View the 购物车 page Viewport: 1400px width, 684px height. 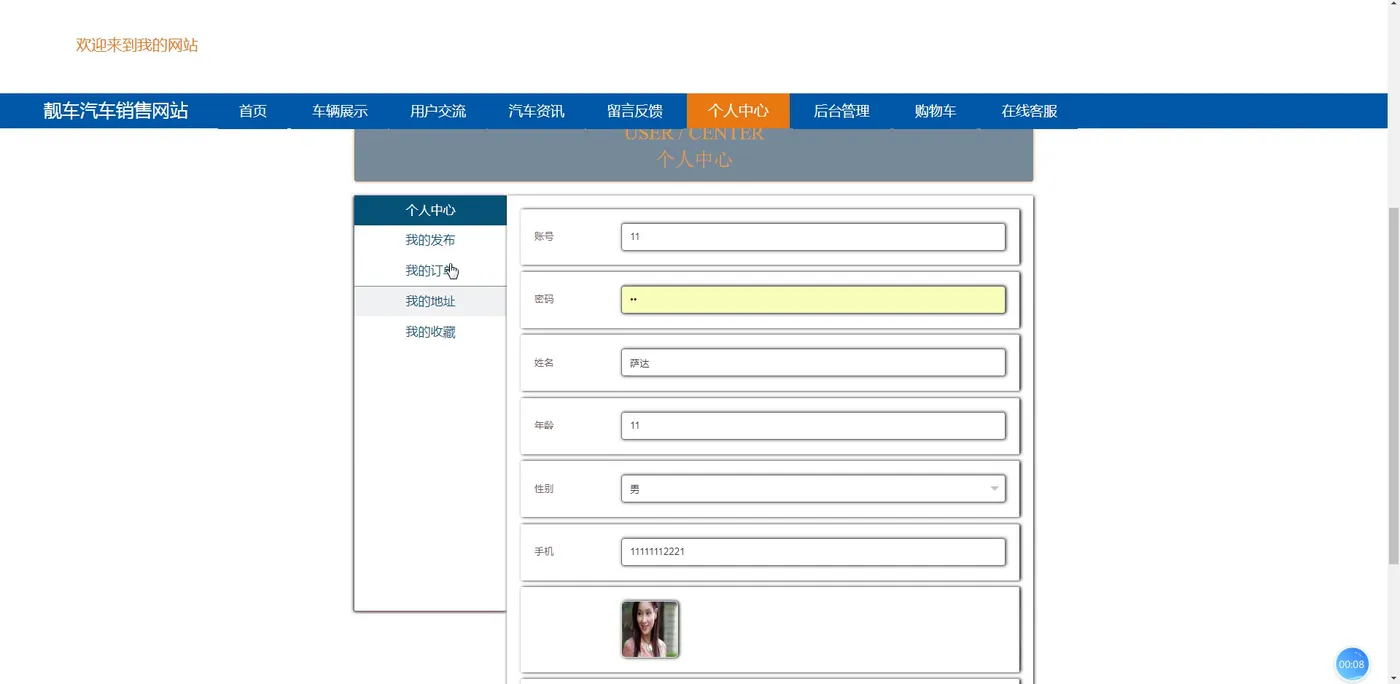point(935,111)
